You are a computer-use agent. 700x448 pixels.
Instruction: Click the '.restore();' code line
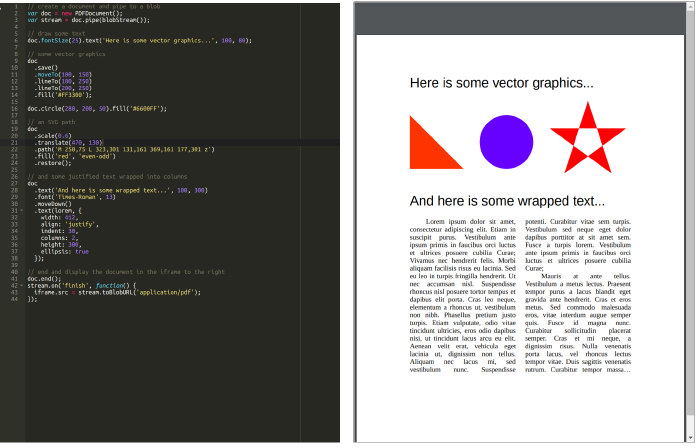[x=53, y=163]
